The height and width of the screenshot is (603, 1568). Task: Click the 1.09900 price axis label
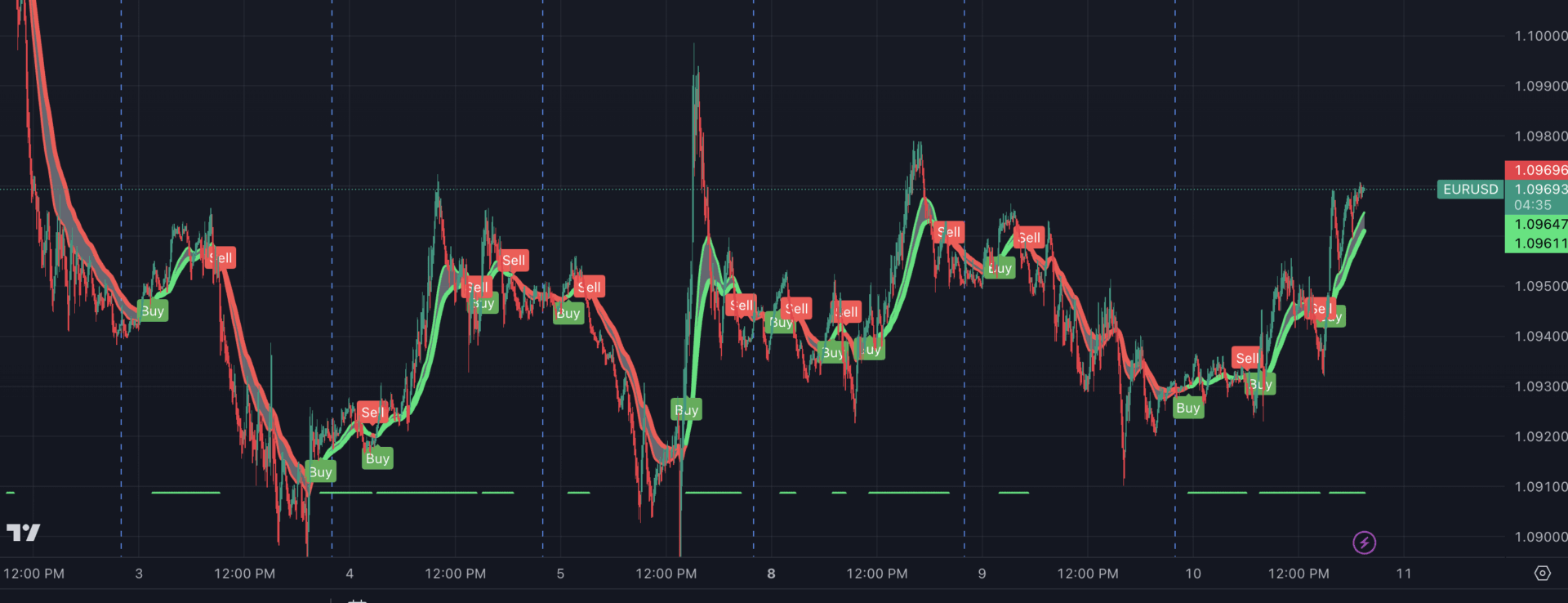(1540, 86)
